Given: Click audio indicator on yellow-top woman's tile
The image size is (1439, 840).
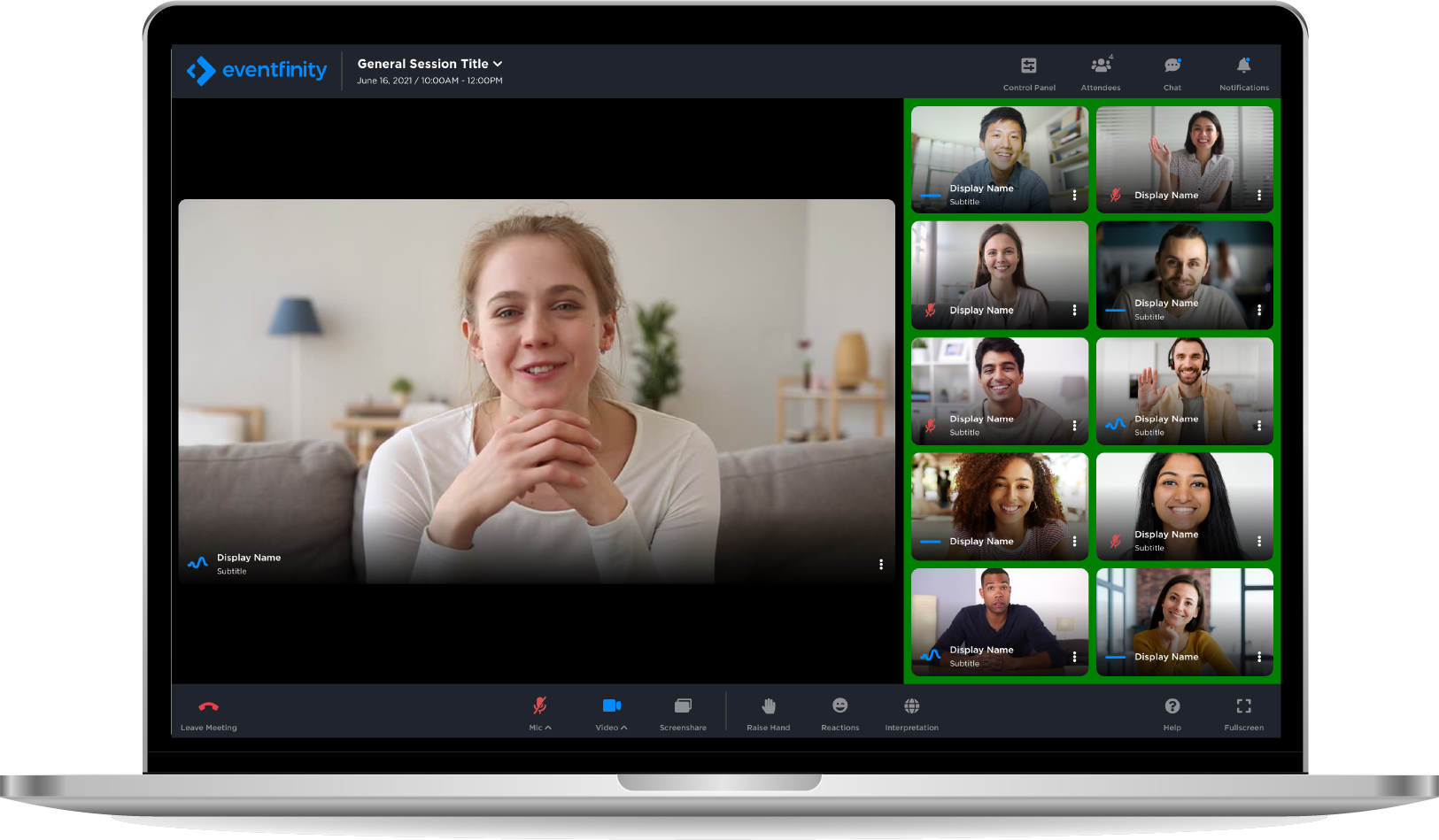Looking at the screenshot, I should [x=1116, y=657].
